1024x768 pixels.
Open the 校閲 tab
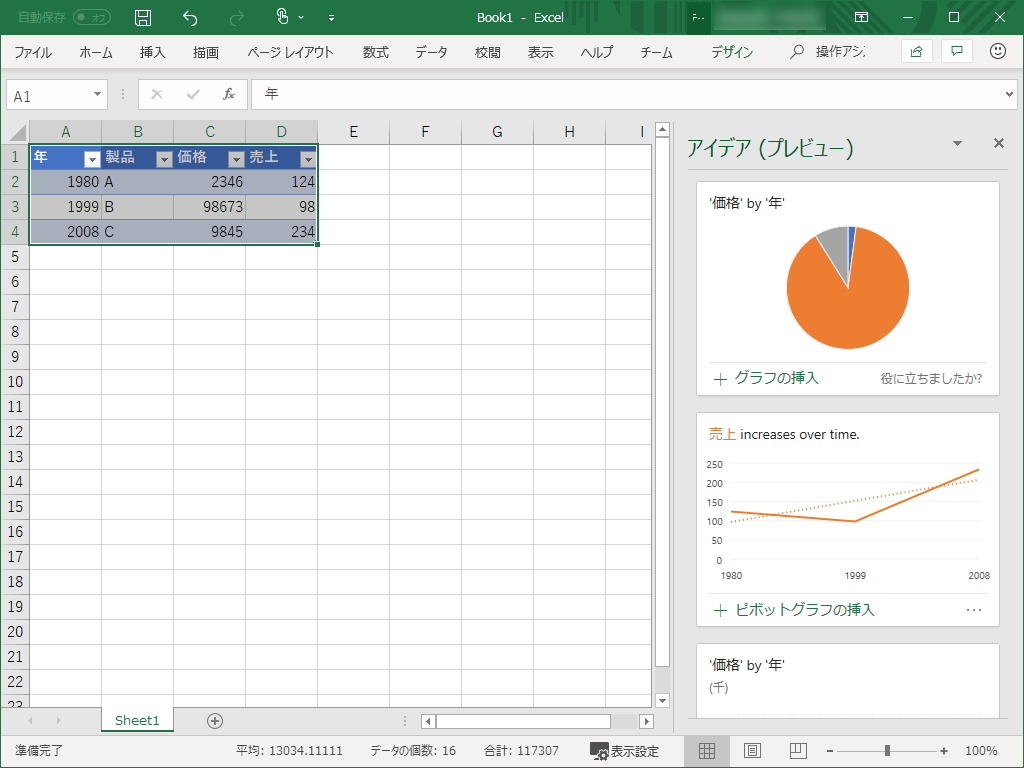tap(487, 52)
